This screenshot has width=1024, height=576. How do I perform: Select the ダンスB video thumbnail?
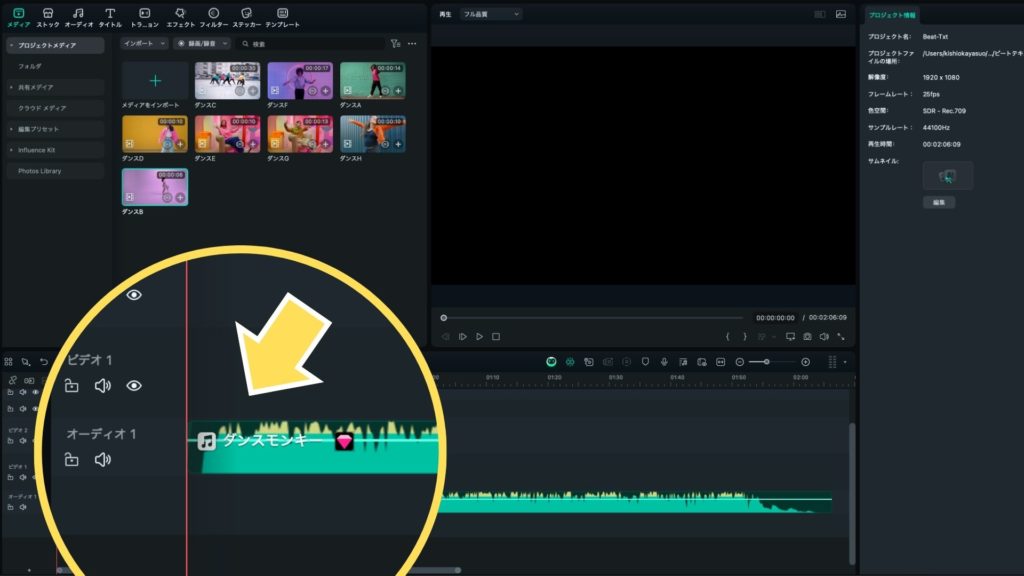154,187
